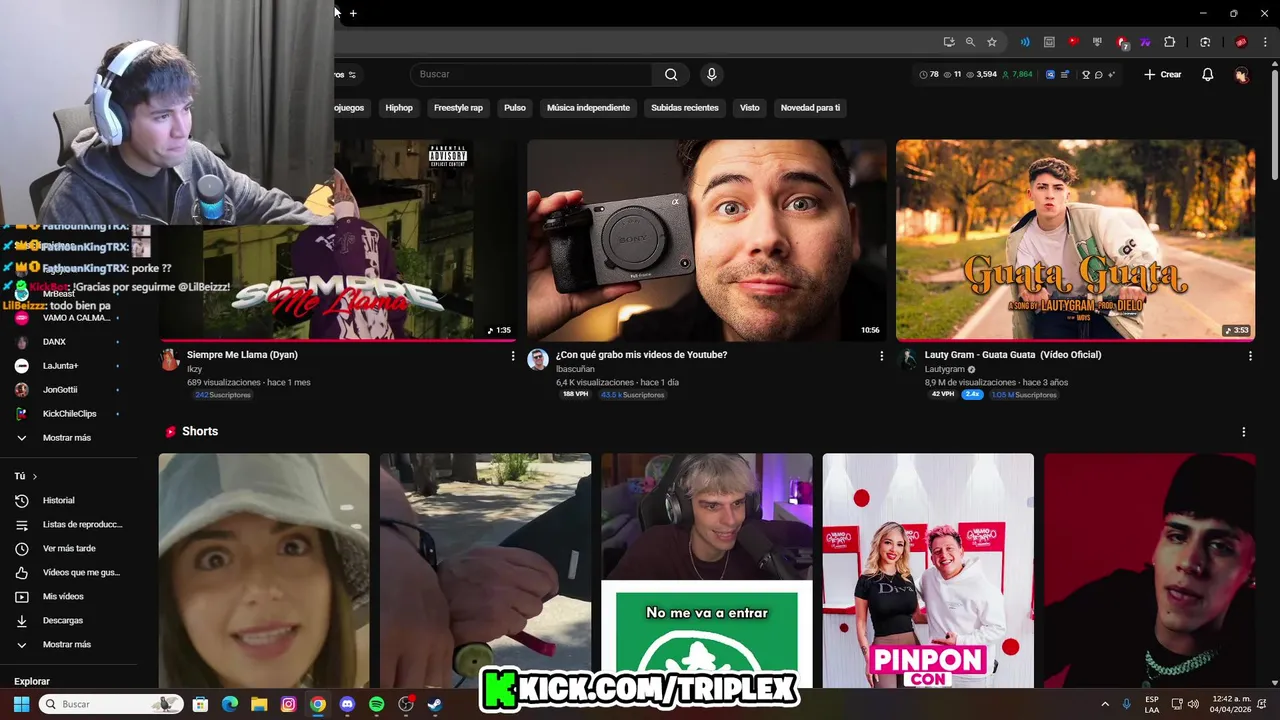Open Steam from the taskbar
The width and height of the screenshot is (1280, 720).
pos(434,704)
